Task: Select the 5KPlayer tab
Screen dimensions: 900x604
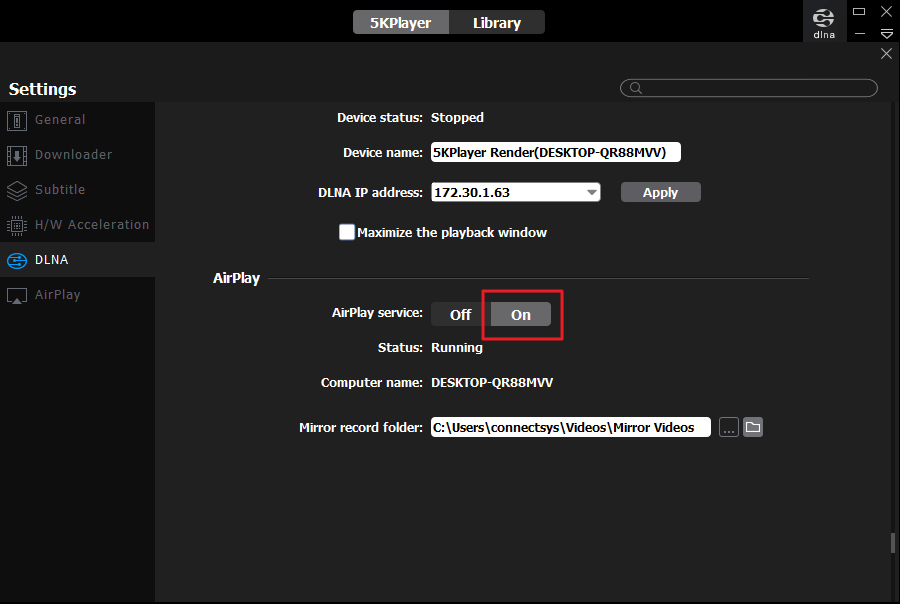Action: click(x=400, y=21)
